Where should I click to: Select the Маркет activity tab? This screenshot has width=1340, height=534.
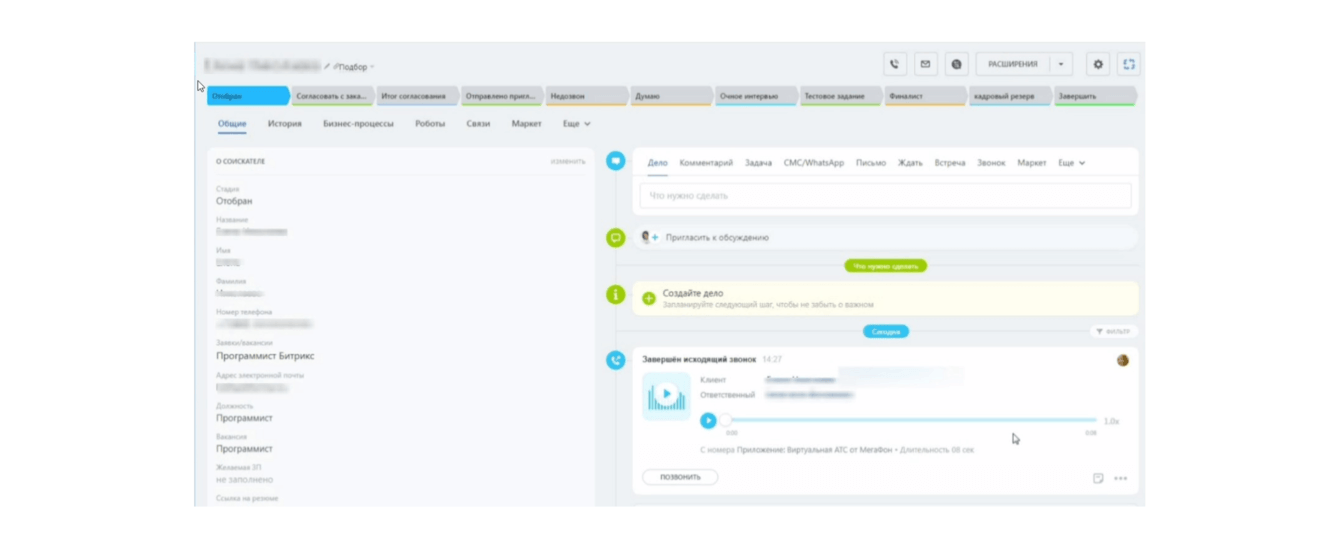pyautogui.click(x=1032, y=163)
